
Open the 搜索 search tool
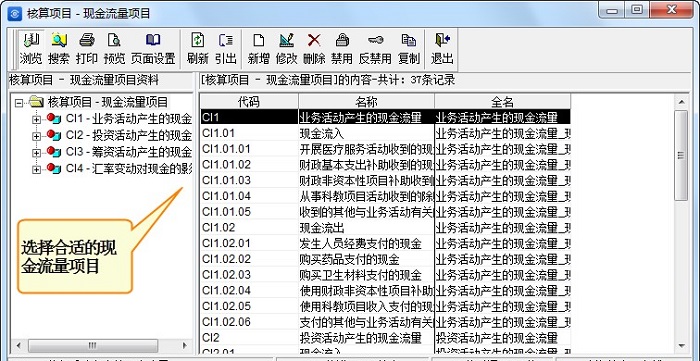coord(59,48)
